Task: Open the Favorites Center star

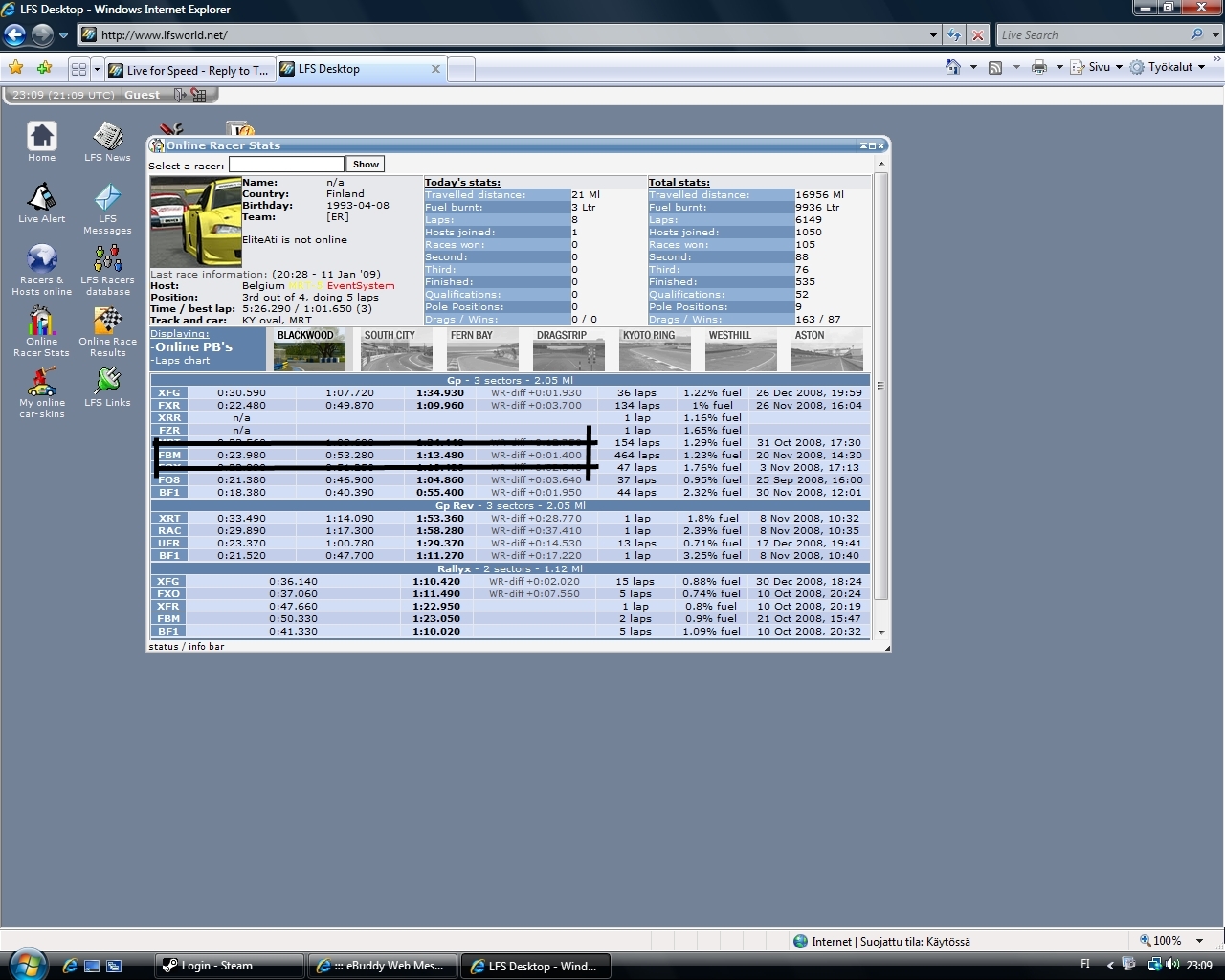Action: (x=16, y=68)
